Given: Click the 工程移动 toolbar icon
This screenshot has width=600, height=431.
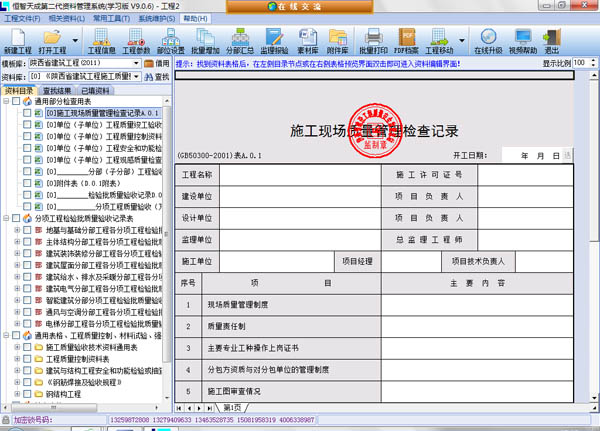Looking at the screenshot, I should click(x=439, y=41).
